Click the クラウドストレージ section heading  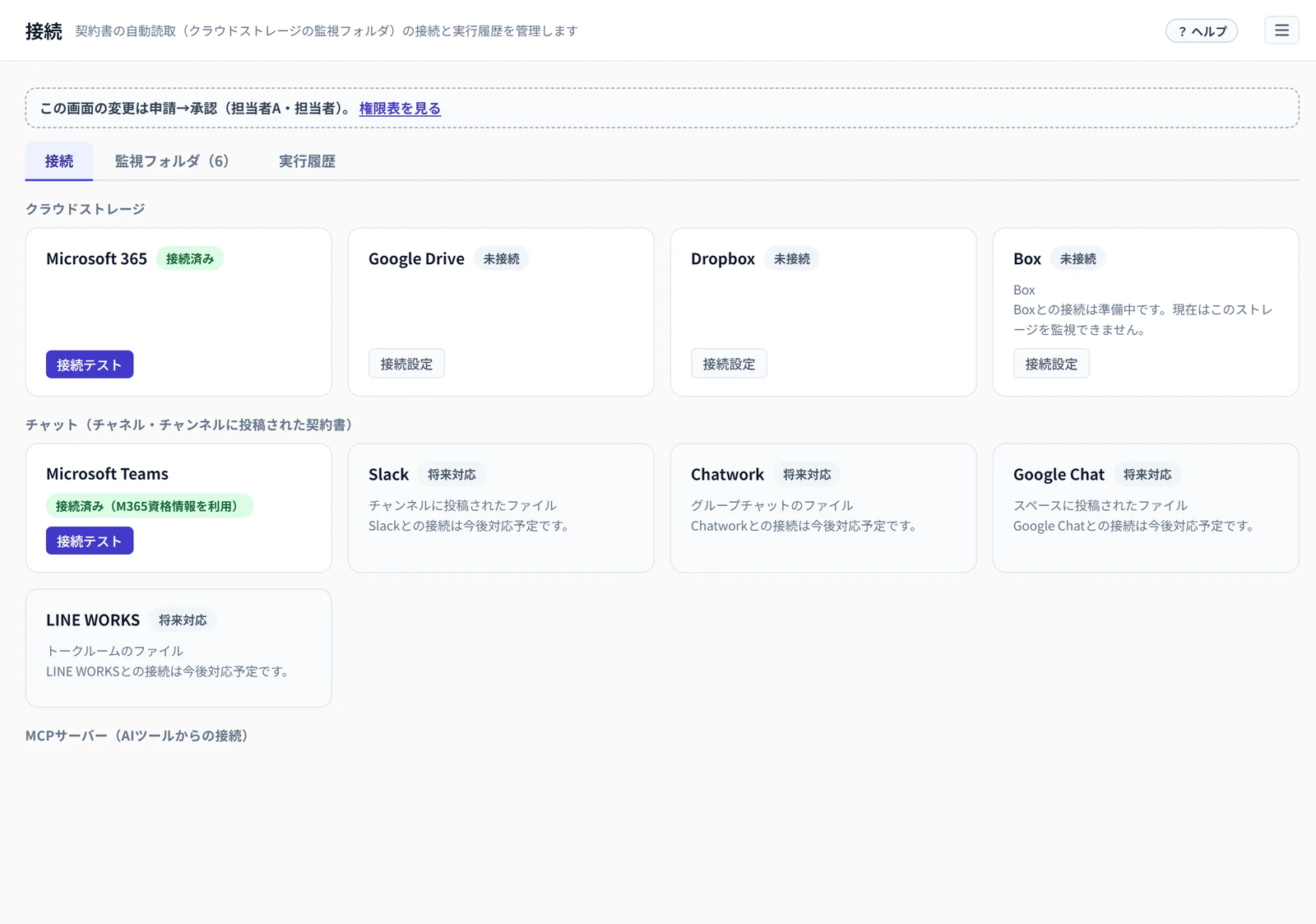click(86, 209)
